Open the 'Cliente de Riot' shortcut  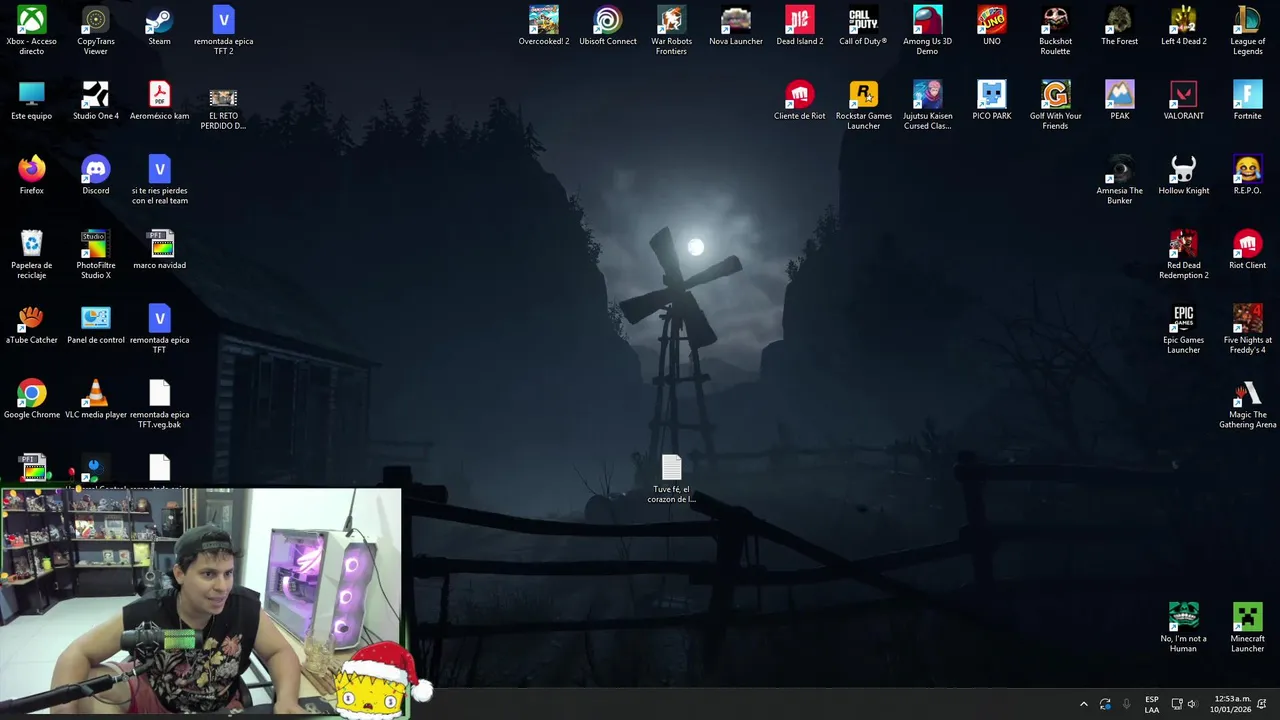click(x=800, y=94)
